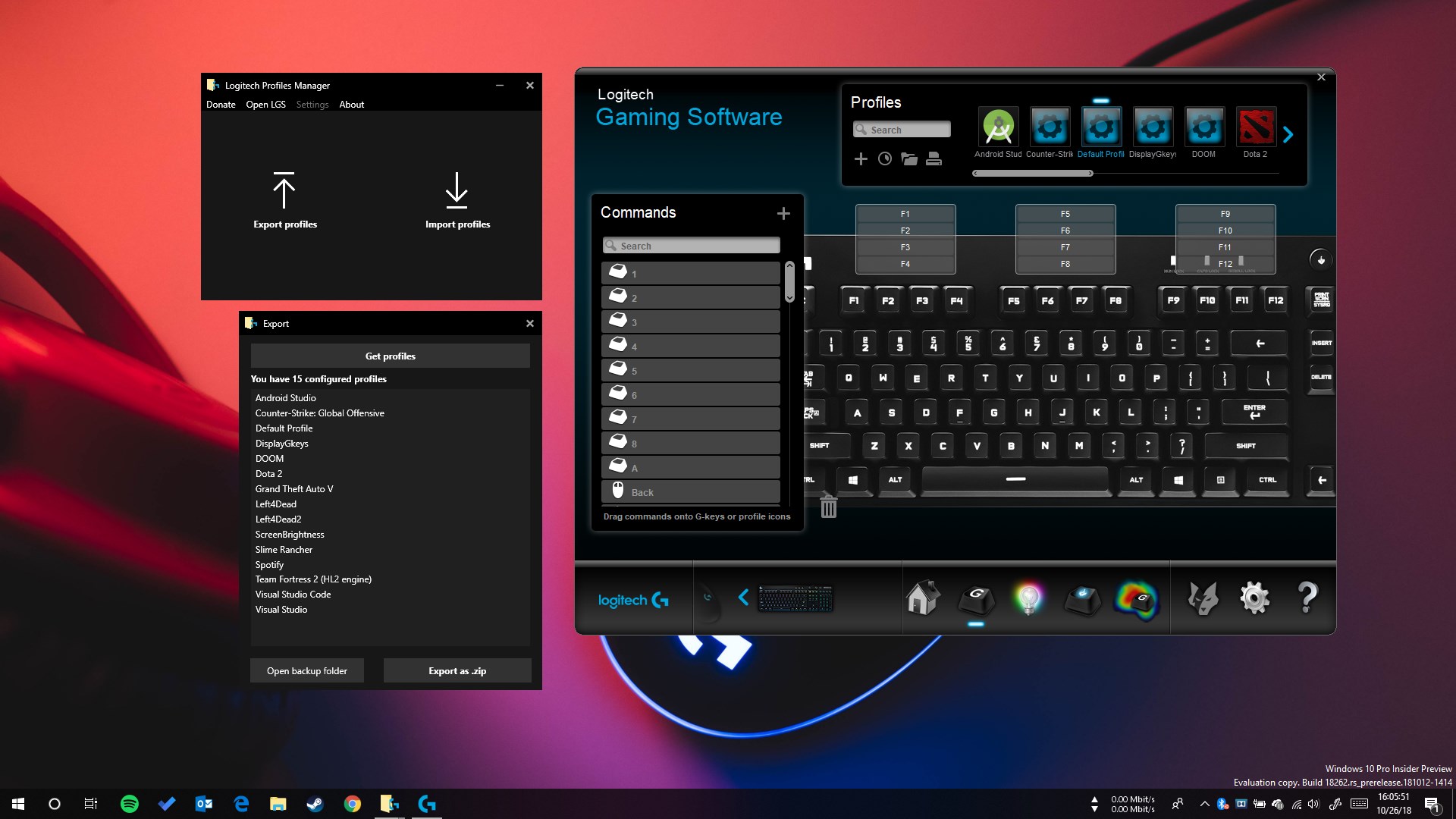
Task: Click Export as .zip button
Action: point(457,670)
